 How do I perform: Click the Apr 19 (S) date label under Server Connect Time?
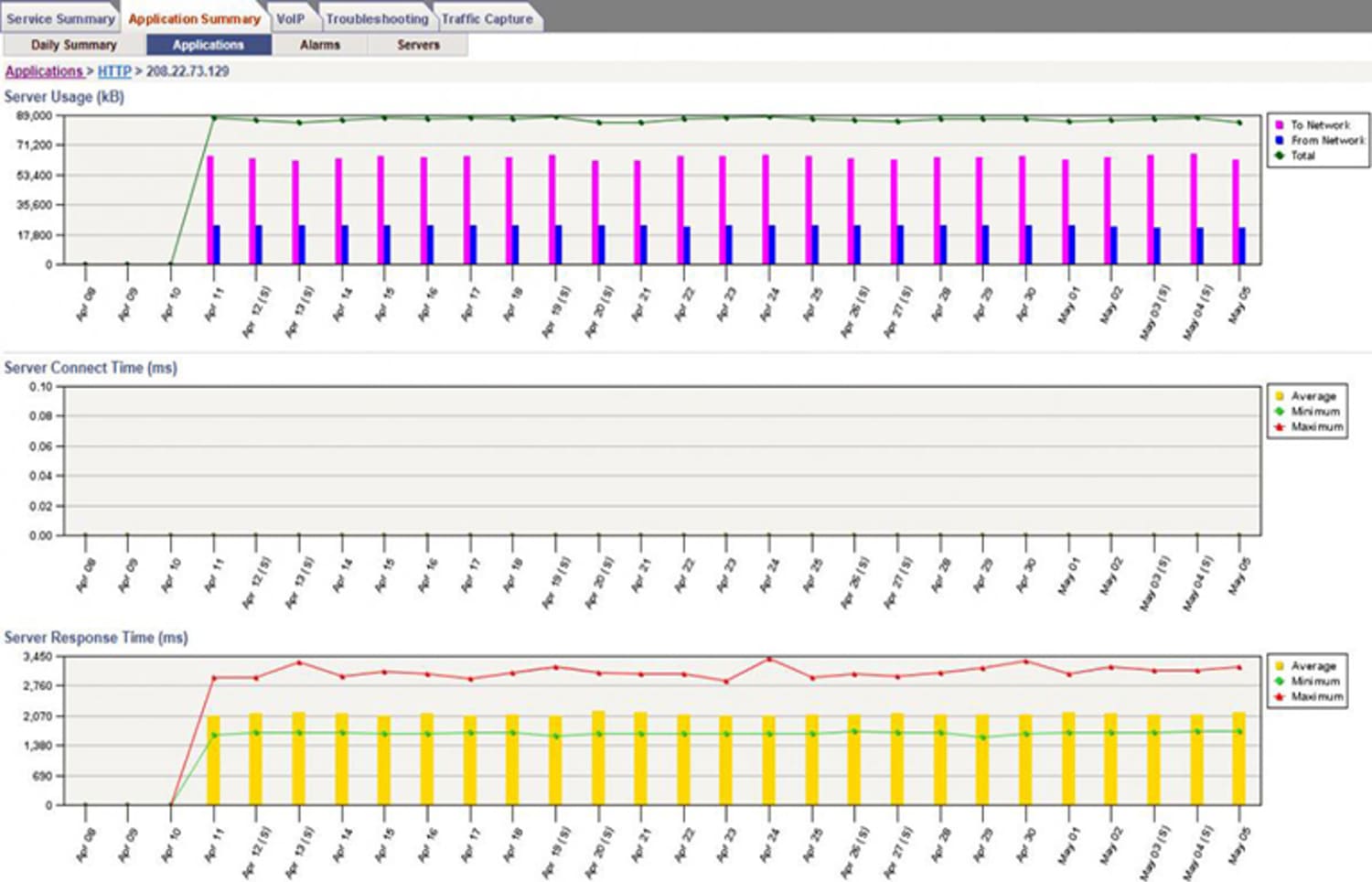pyautogui.click(x=557, y=581)
